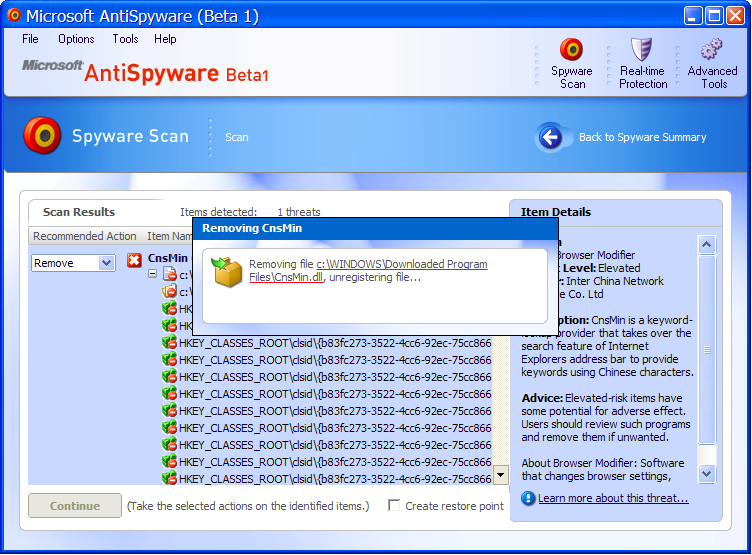Click the Removing CnsMin dialog title
This screenshot has width=752, height=555.
point(252,228)
